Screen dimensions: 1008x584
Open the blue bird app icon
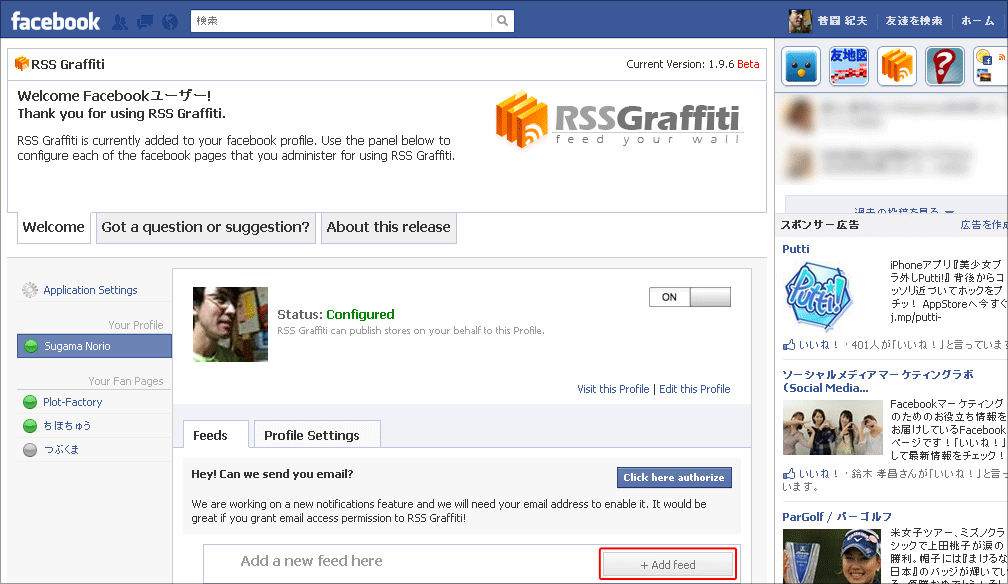[801, 66]
